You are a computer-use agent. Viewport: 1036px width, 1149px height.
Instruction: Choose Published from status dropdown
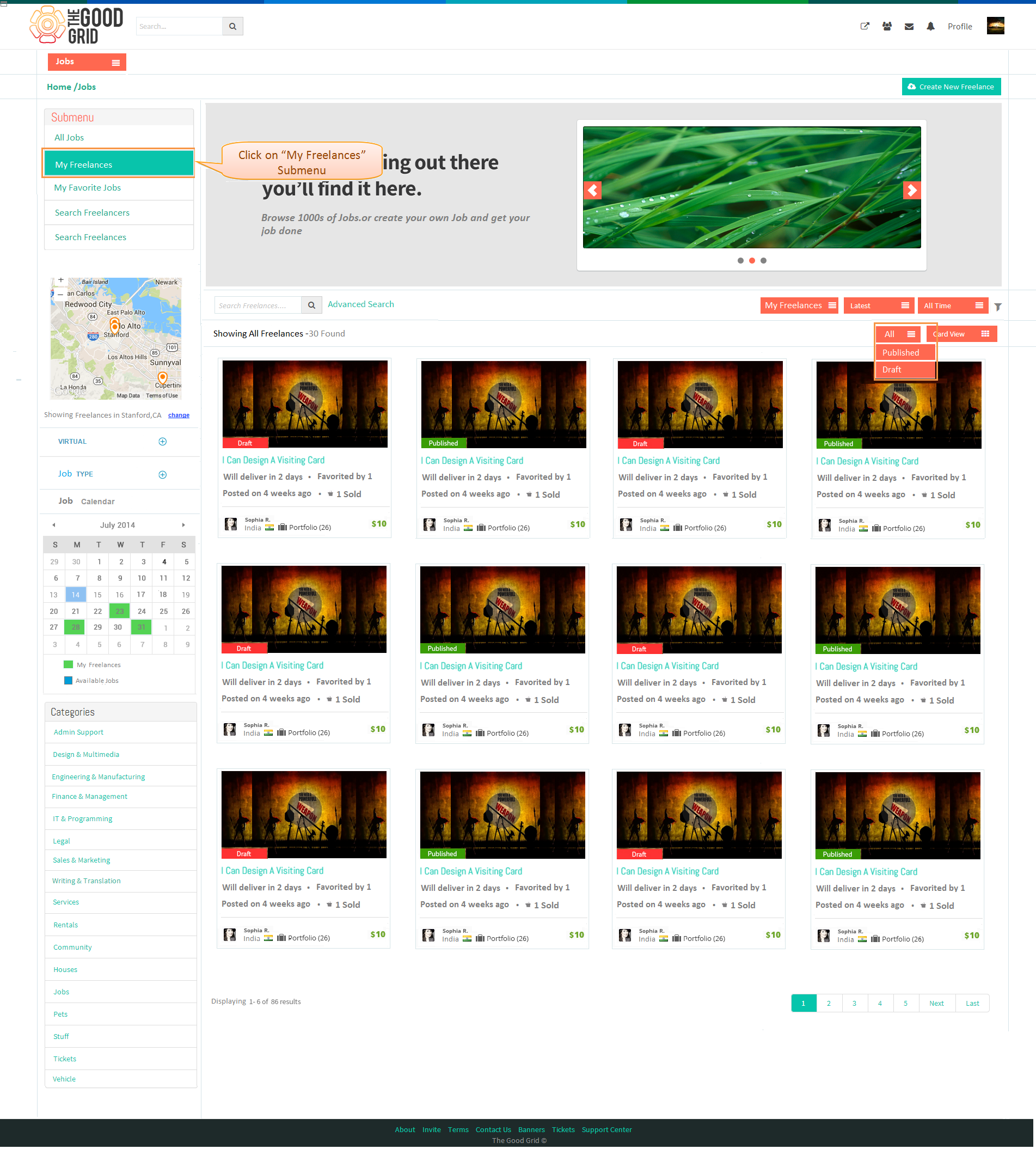pyautogui.click(x=905, y=353)
